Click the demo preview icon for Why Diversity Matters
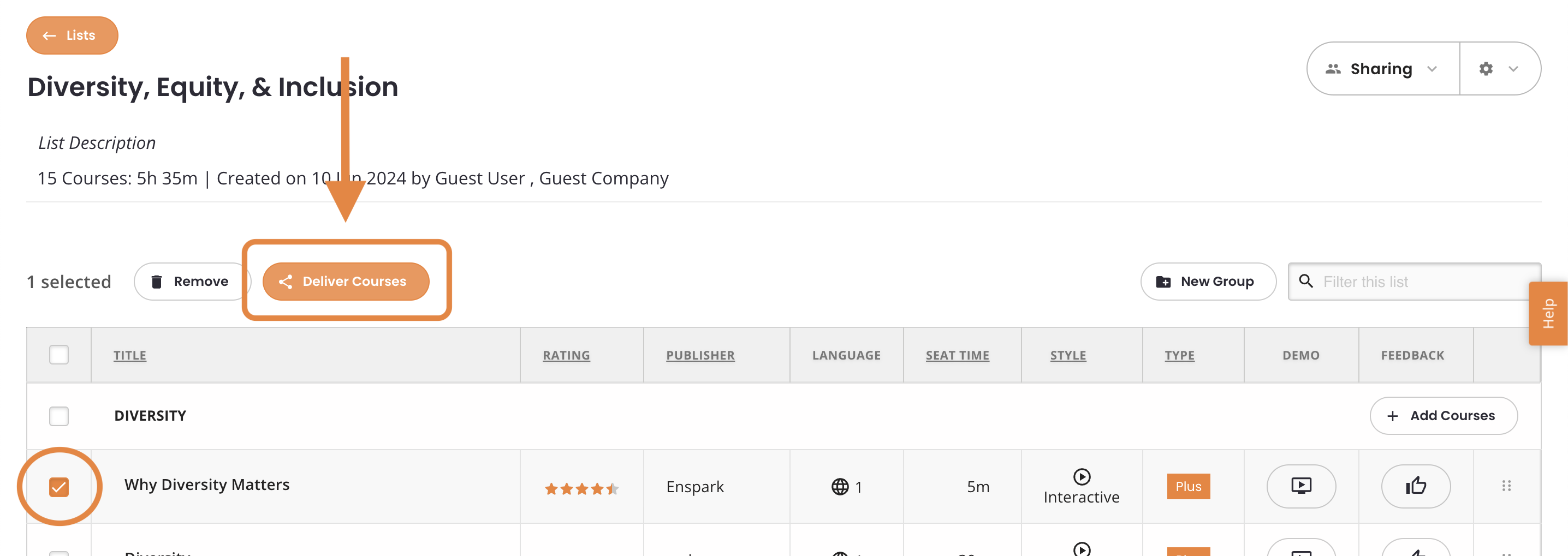Screen dimensions: 1568x556 click(x=1301, y=486)
